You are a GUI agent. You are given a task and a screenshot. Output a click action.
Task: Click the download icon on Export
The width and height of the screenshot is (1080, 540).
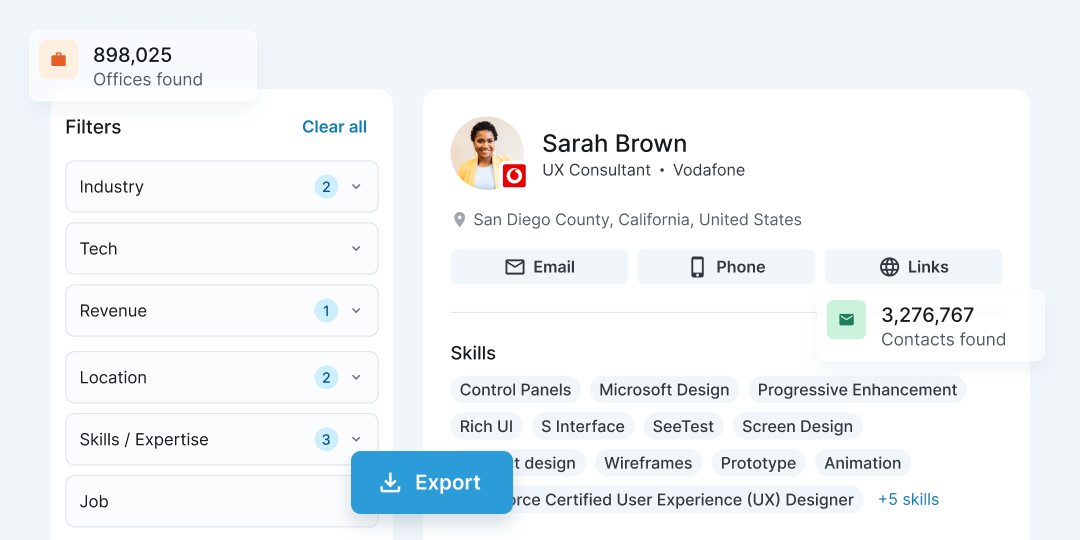[x=390, y=483]
